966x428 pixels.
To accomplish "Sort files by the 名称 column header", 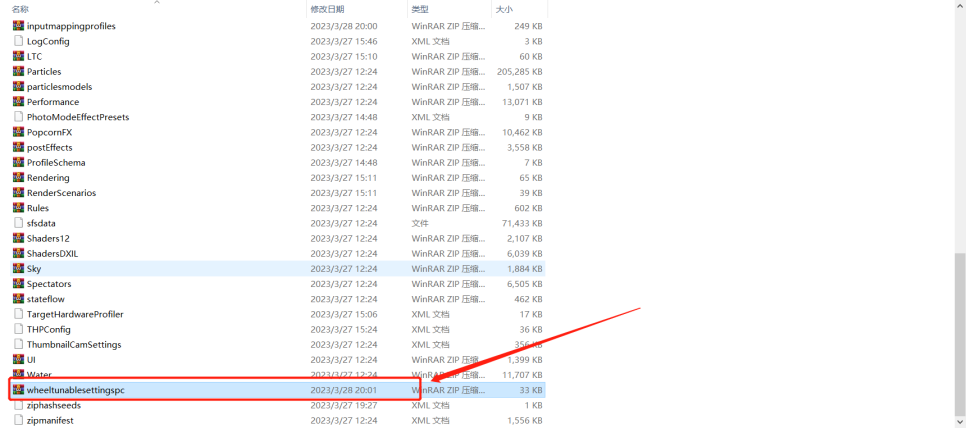I will pos(20,9).
